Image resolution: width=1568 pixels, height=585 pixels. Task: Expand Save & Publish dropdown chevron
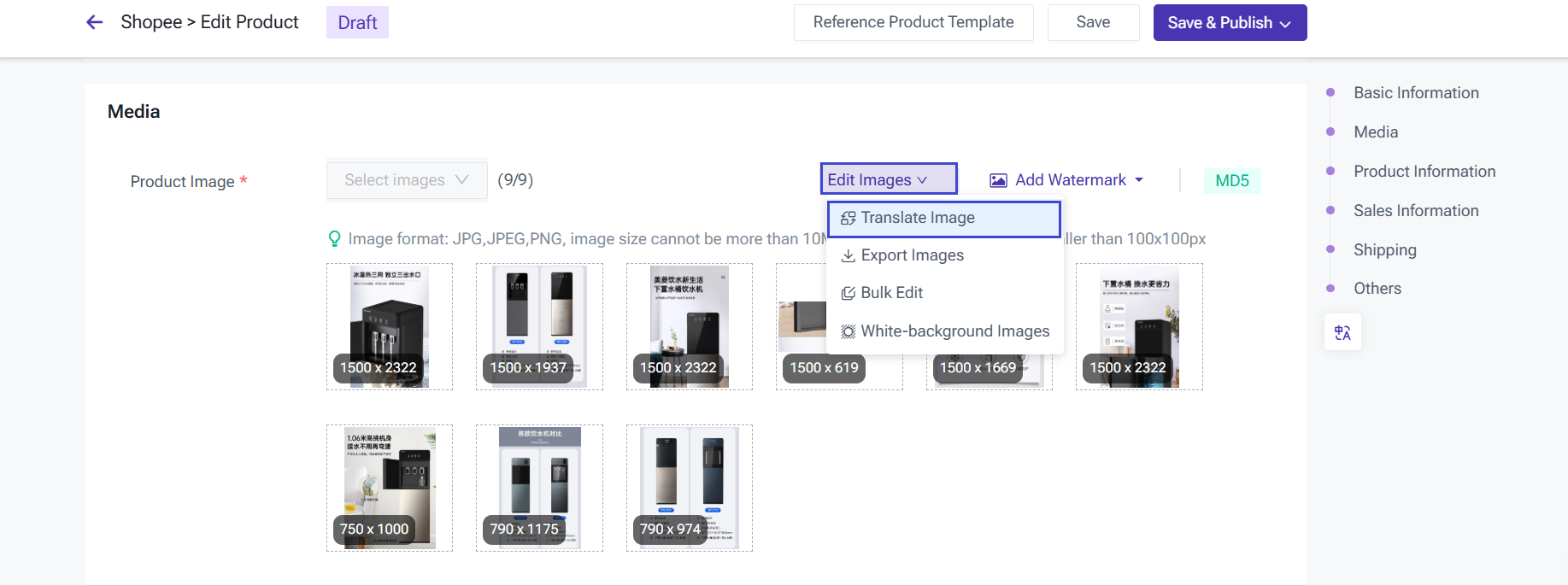(1285, 24)
